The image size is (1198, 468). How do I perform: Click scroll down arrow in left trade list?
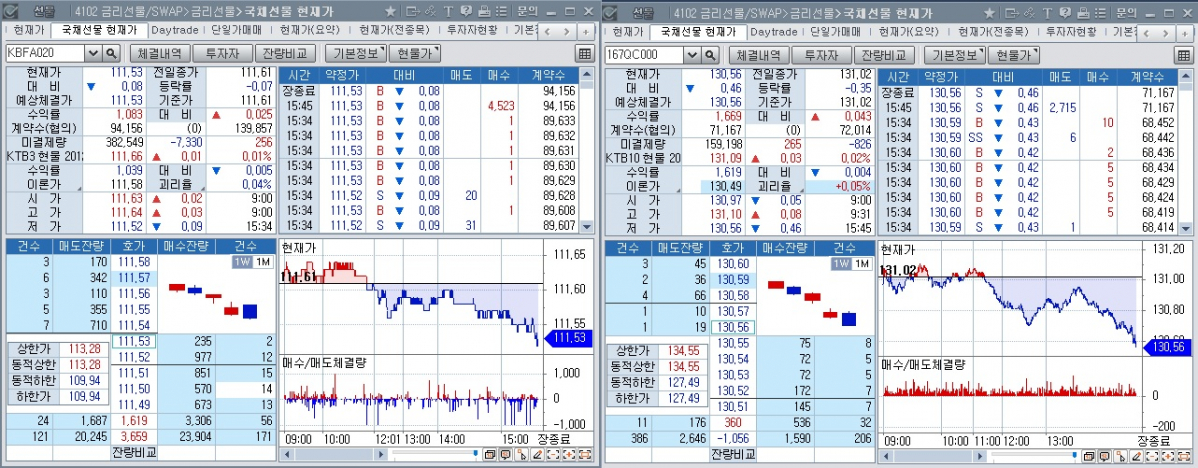click(x=586, y=227)
